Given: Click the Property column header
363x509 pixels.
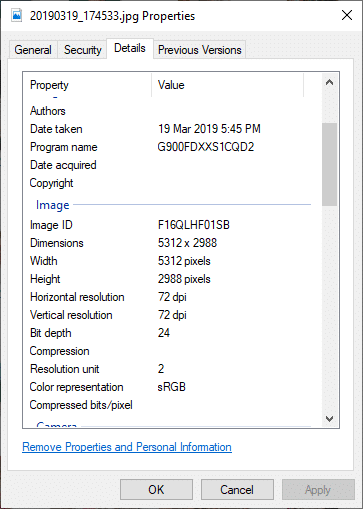Looking at the screenshot, I should [87, 85].
